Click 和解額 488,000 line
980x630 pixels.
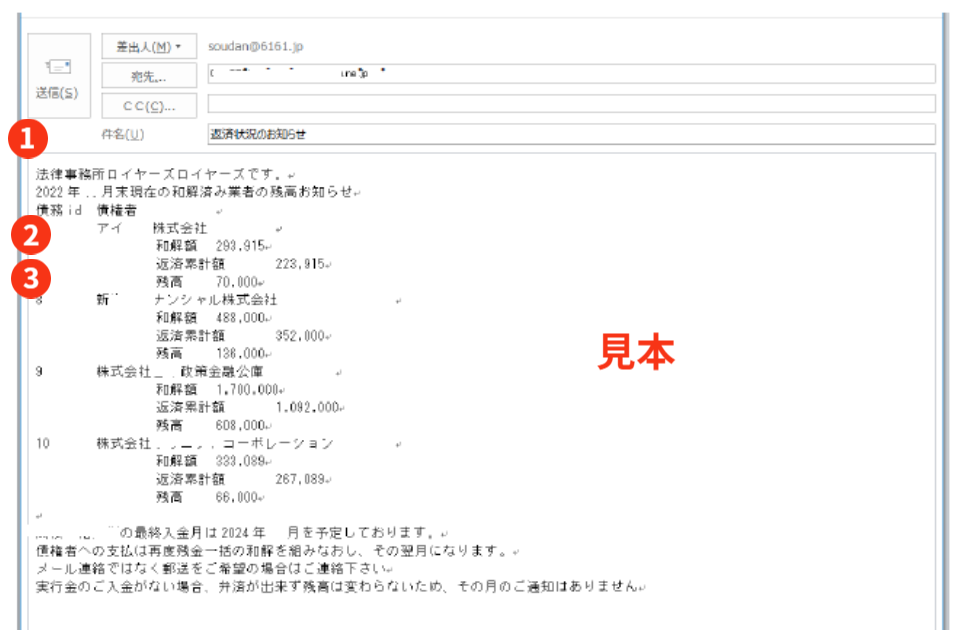pos(213,318)
